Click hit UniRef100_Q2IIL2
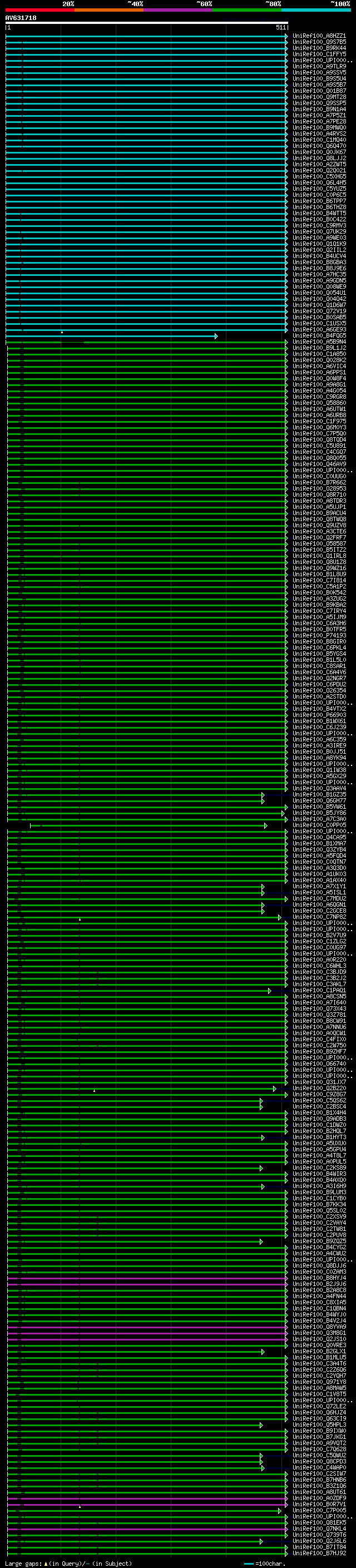Viewport: 356px width, 1568px height. [319, 250]
